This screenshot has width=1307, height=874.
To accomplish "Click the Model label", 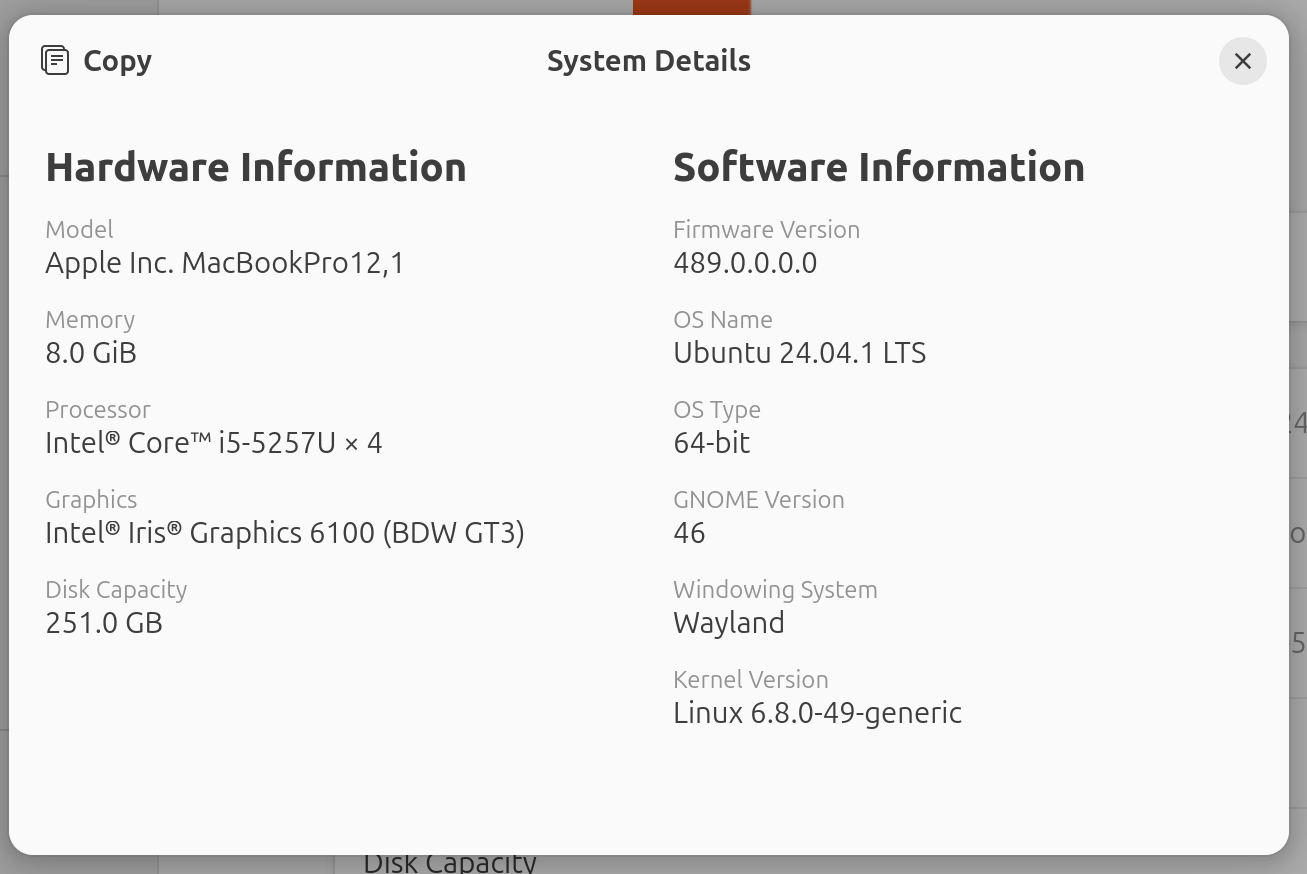I will (x=80, y=229).
